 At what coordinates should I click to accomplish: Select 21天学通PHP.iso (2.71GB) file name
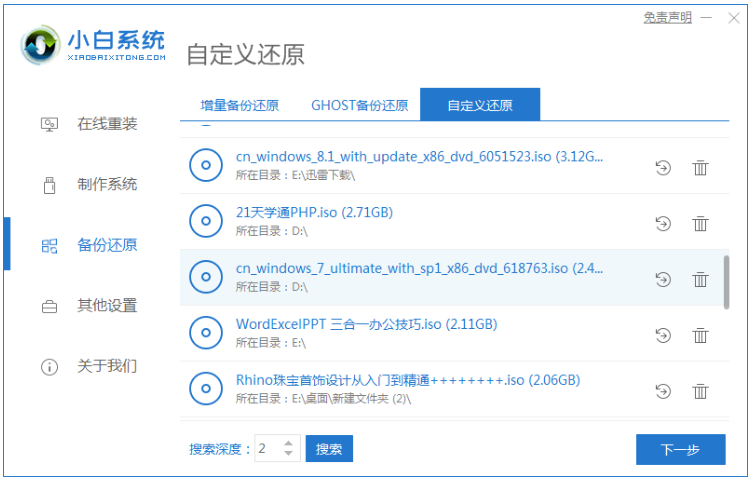point(314,213)
